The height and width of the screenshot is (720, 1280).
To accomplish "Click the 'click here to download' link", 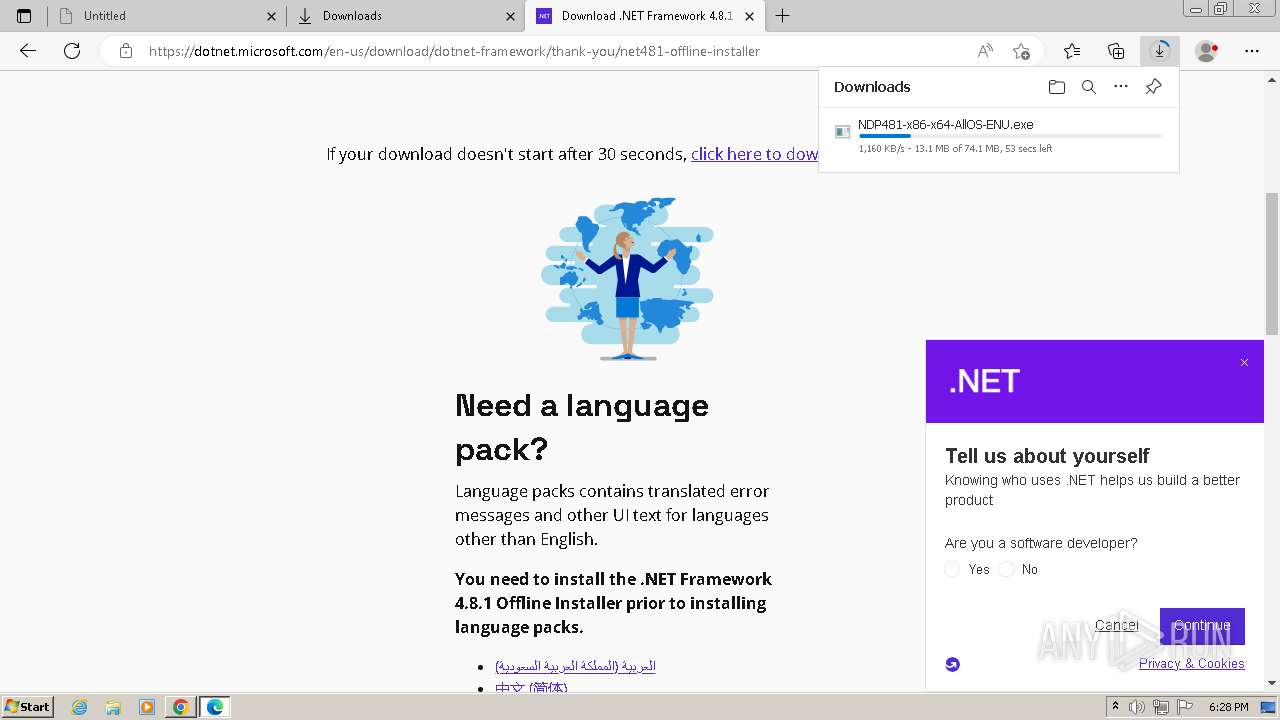I will 754,154.
